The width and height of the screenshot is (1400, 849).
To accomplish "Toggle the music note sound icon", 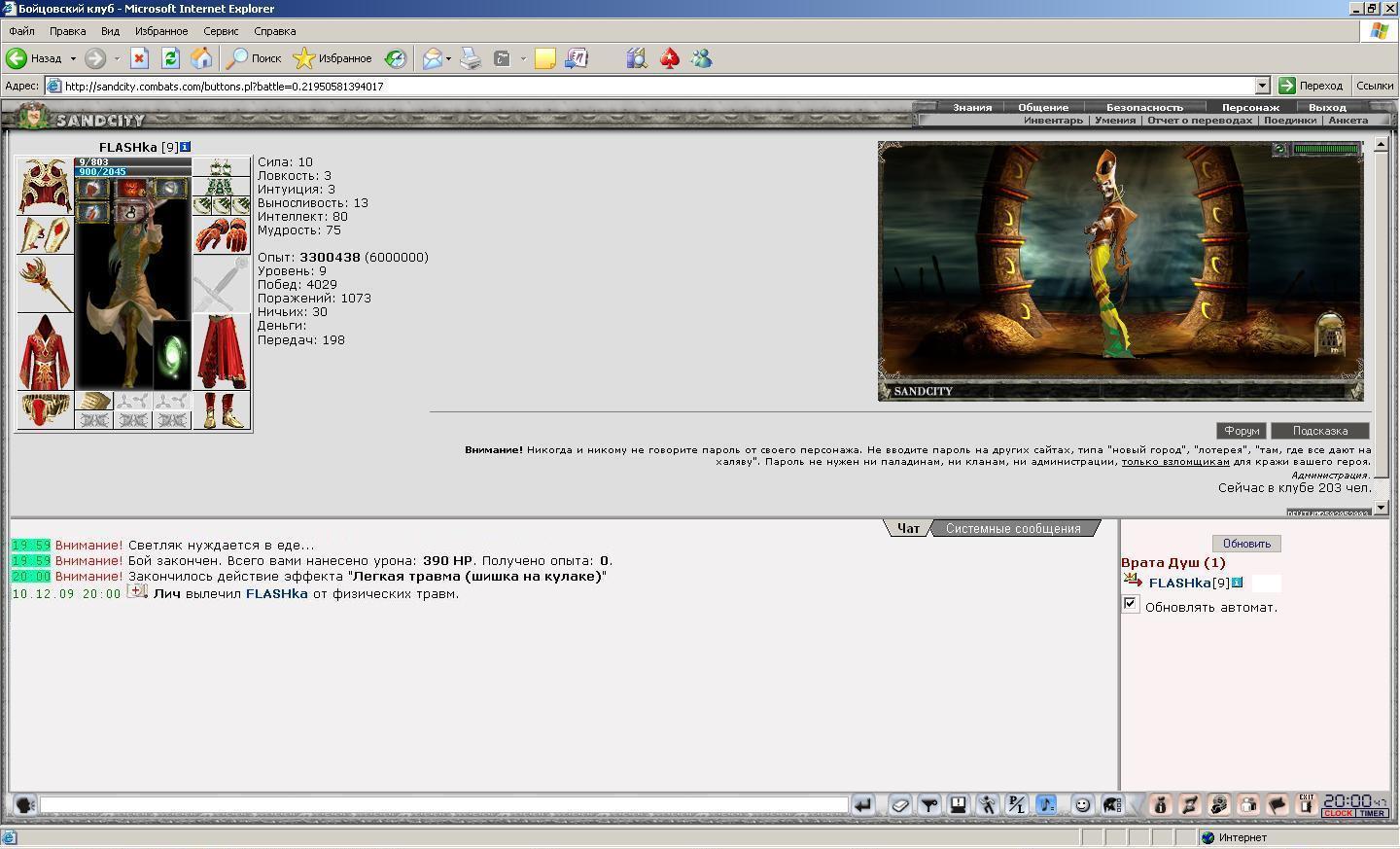I will point(1046,804).
